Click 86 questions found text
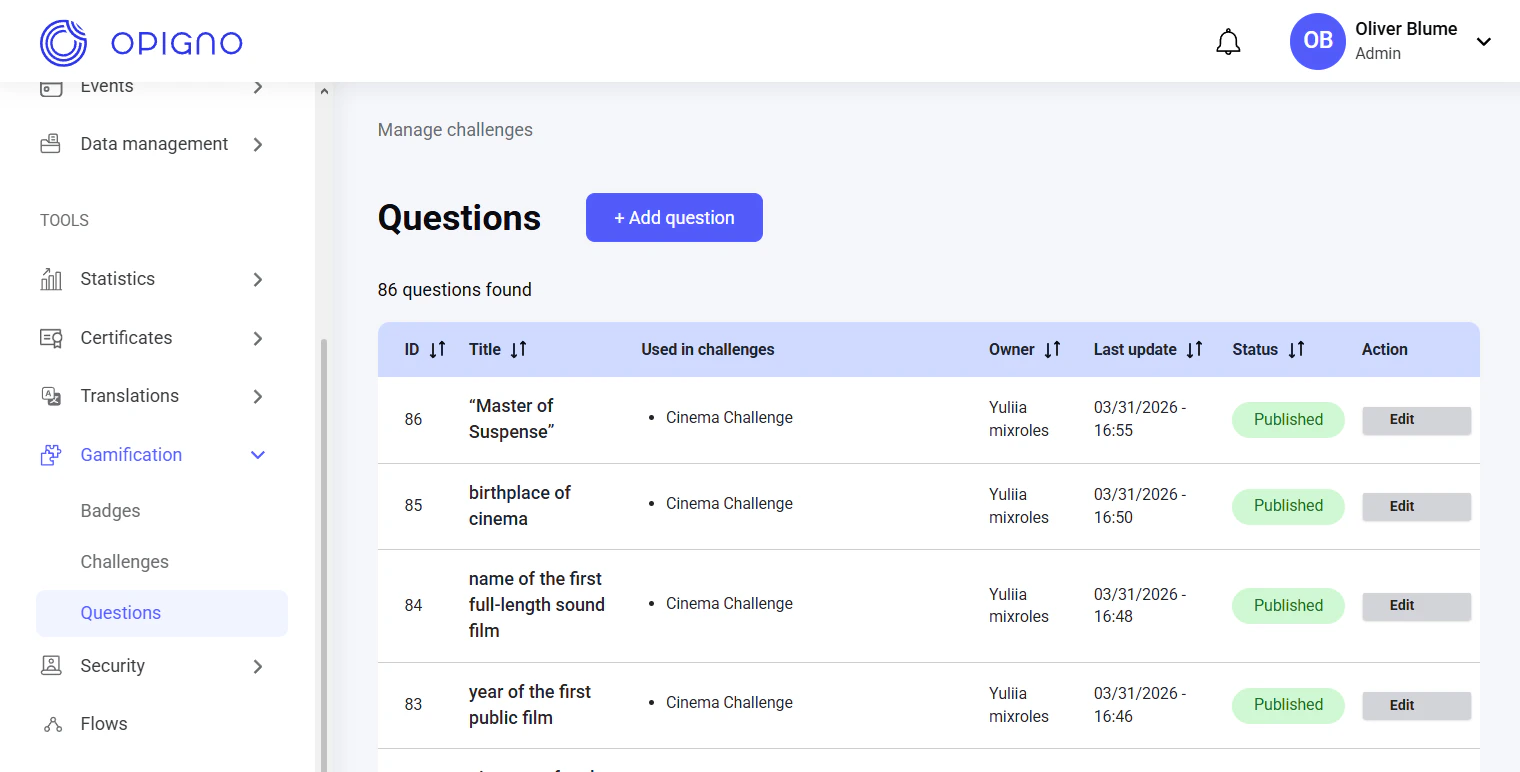 [x=454, y=290]
